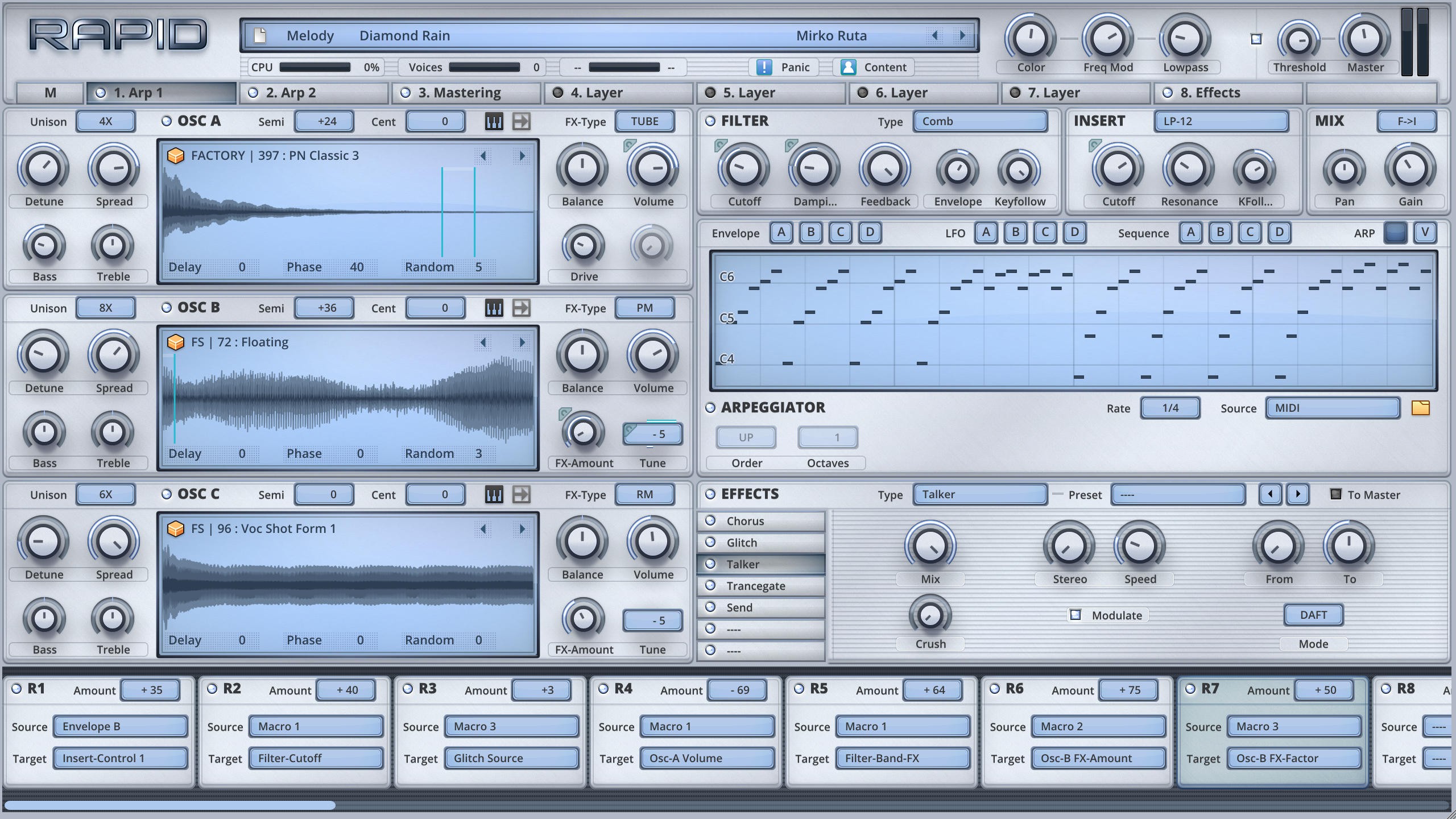
Task: Open OSC C keyboard range icon
Action: pyautogui.click(x=494, y=494)
